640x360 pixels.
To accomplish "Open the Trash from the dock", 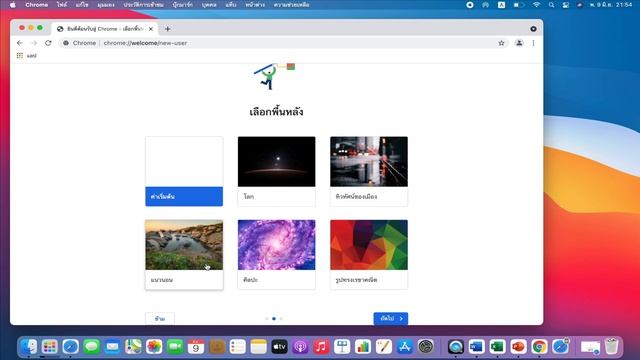I will pyautogui.click(x=611, y=347).
